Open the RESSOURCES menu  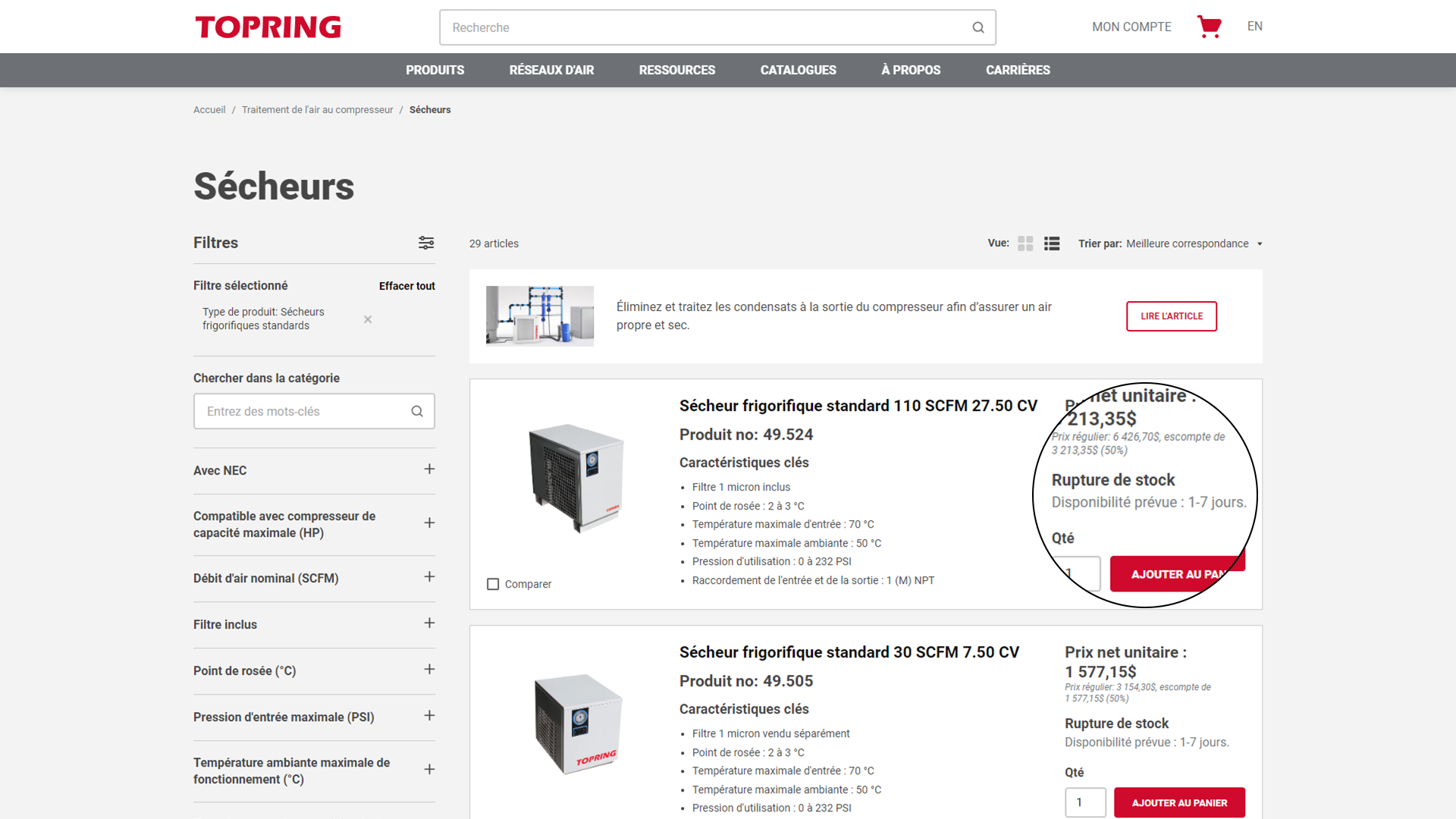pos(677,70)
